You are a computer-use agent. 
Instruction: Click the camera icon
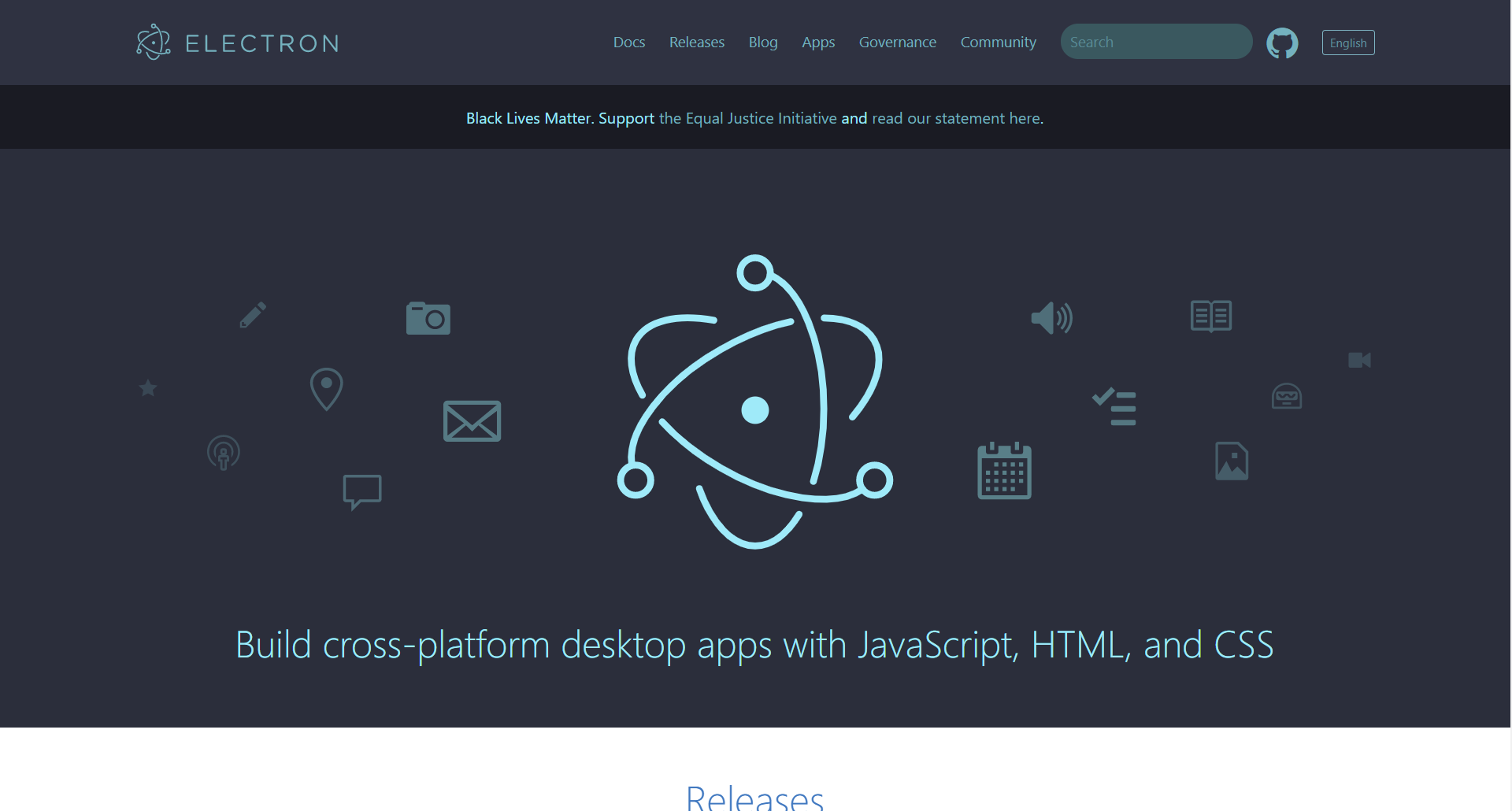[428, 317]
